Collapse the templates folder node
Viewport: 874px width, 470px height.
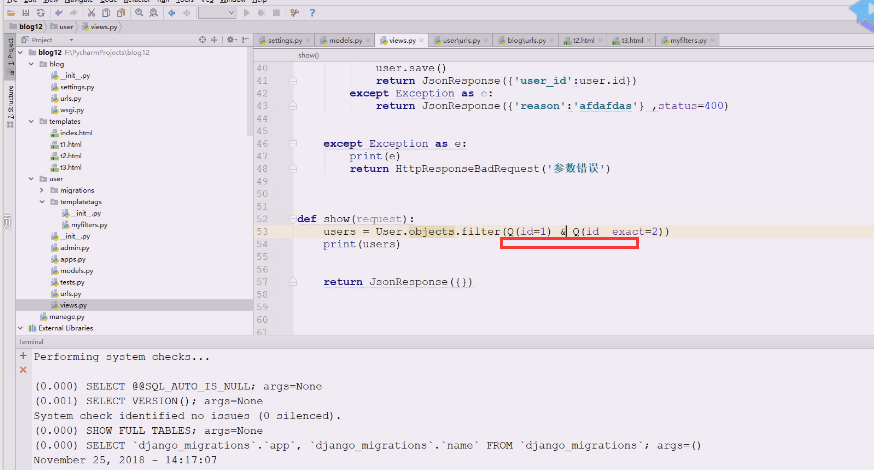[31, 122]
